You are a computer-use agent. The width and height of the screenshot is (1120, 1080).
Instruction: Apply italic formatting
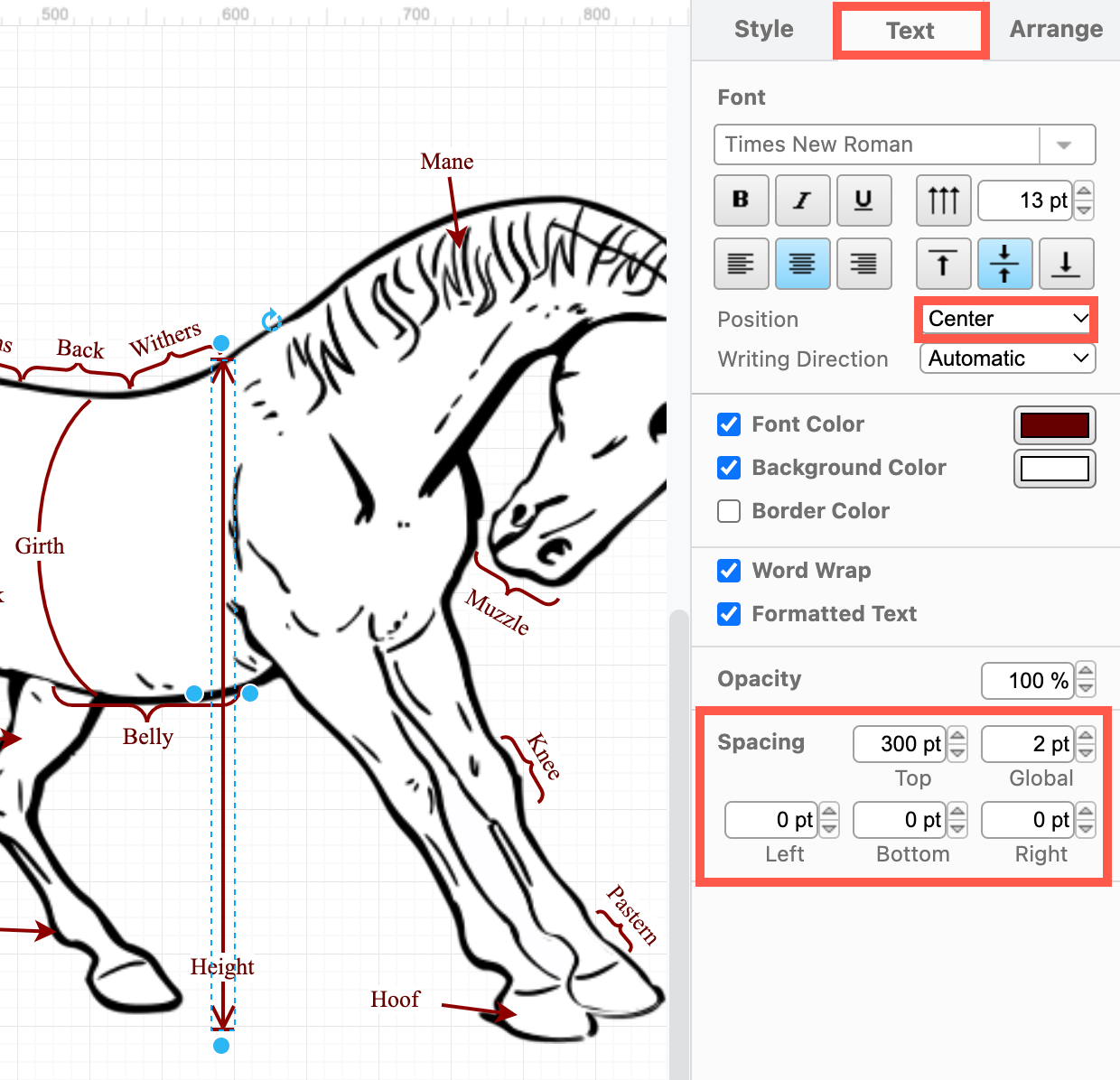[802, 200]
